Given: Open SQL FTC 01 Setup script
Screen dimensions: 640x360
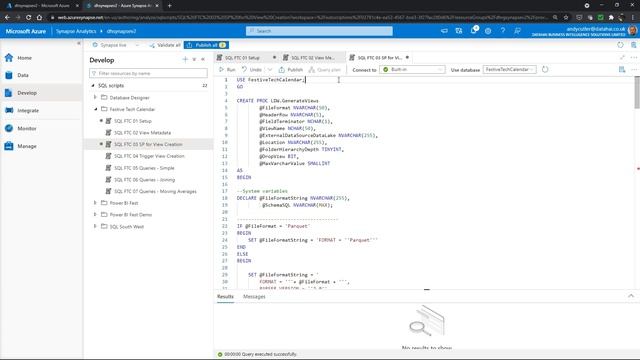Looking at the screenshot, I should pyautogui.click(x=133, y=121).
